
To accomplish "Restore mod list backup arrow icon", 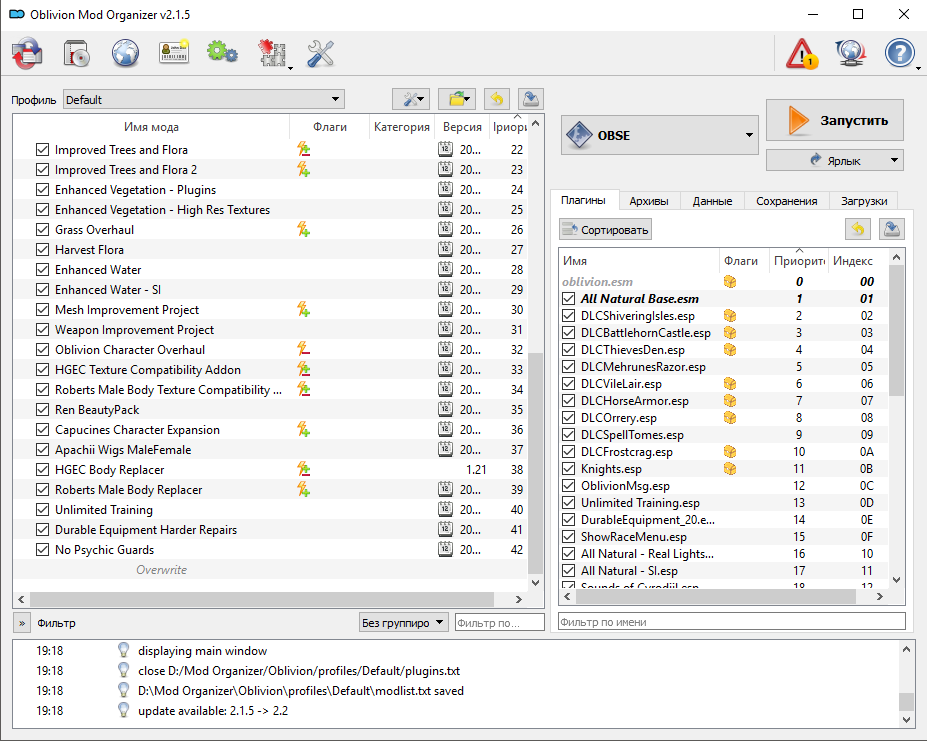I will (497, 99).
